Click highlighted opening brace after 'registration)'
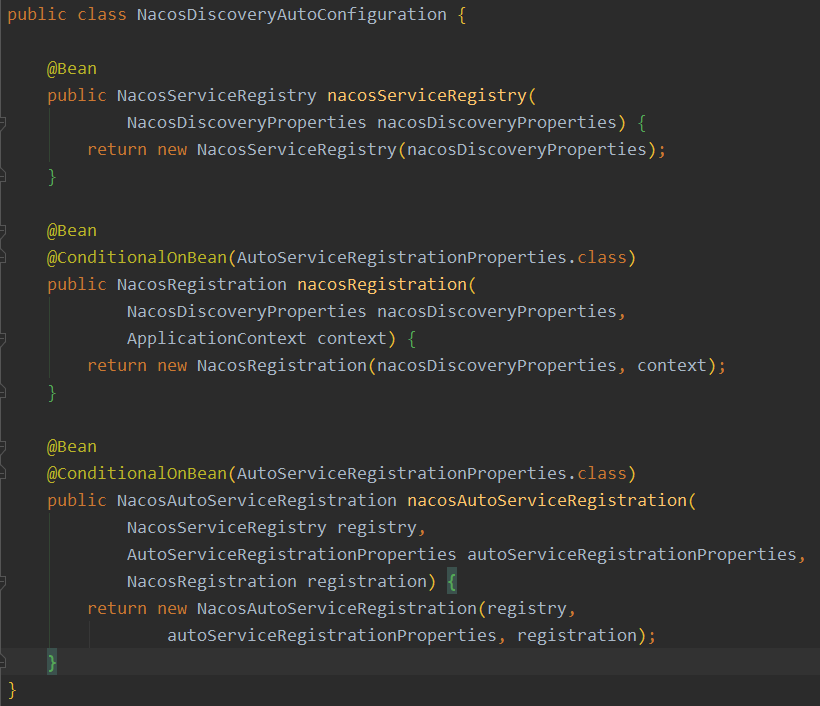 [x=452, y=582]
